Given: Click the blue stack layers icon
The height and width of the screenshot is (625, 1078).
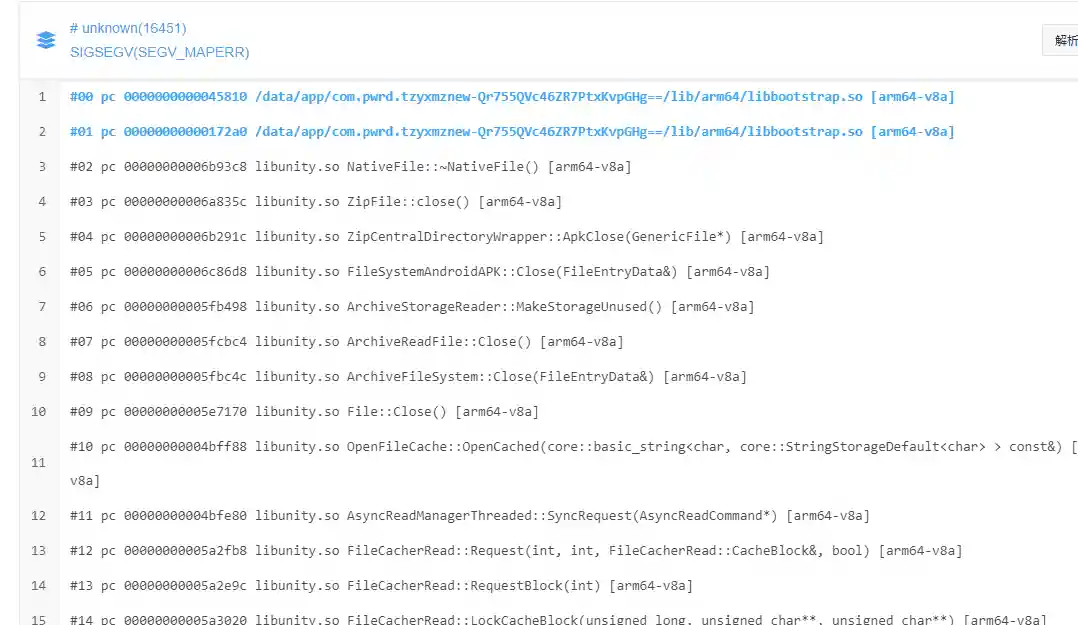Looking at the screenshot, I should (x=46, y=40).
